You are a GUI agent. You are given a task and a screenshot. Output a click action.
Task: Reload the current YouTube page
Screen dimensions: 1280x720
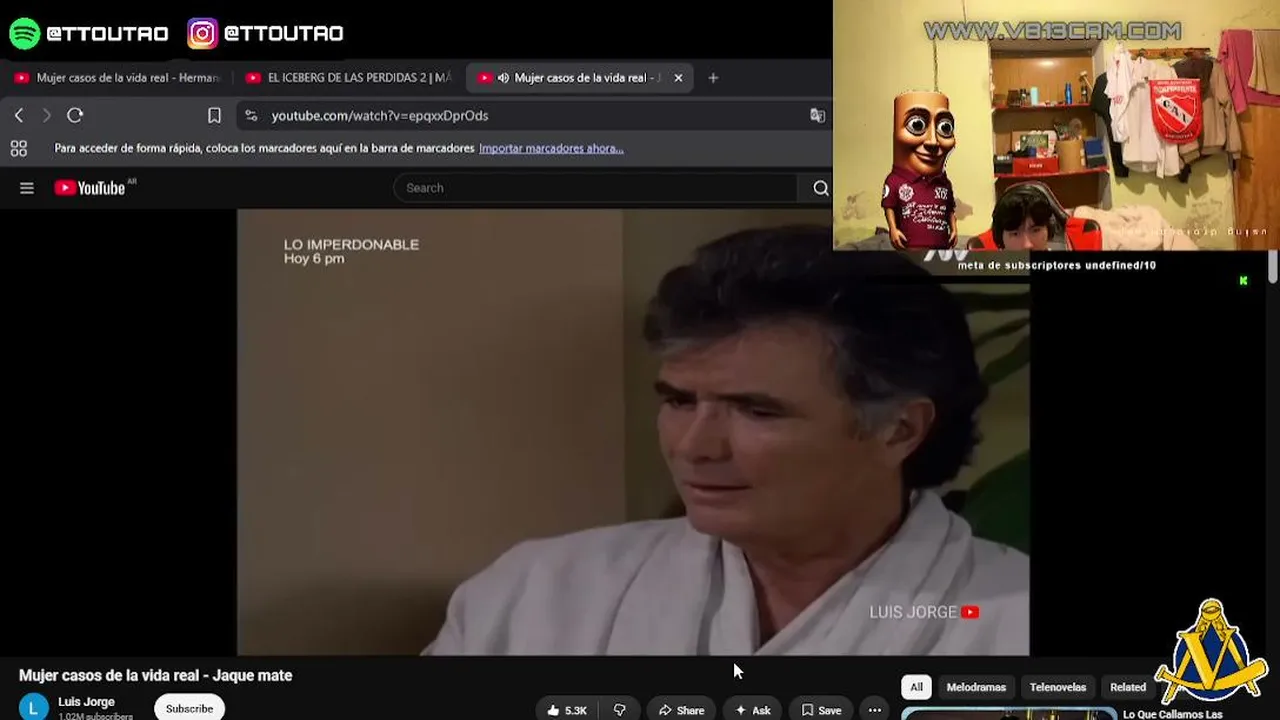[75, 116]
